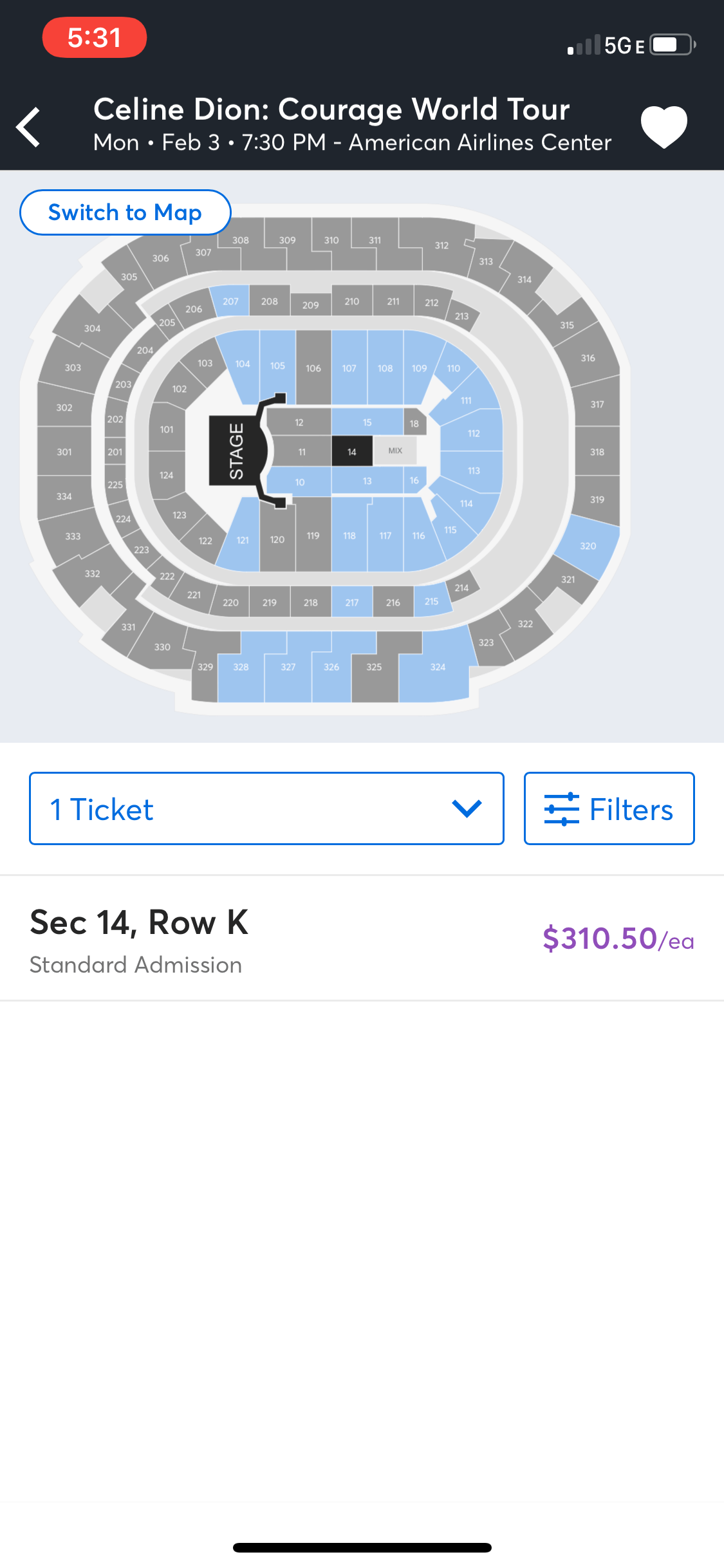Click the Switch to Map button

(125, 212)
